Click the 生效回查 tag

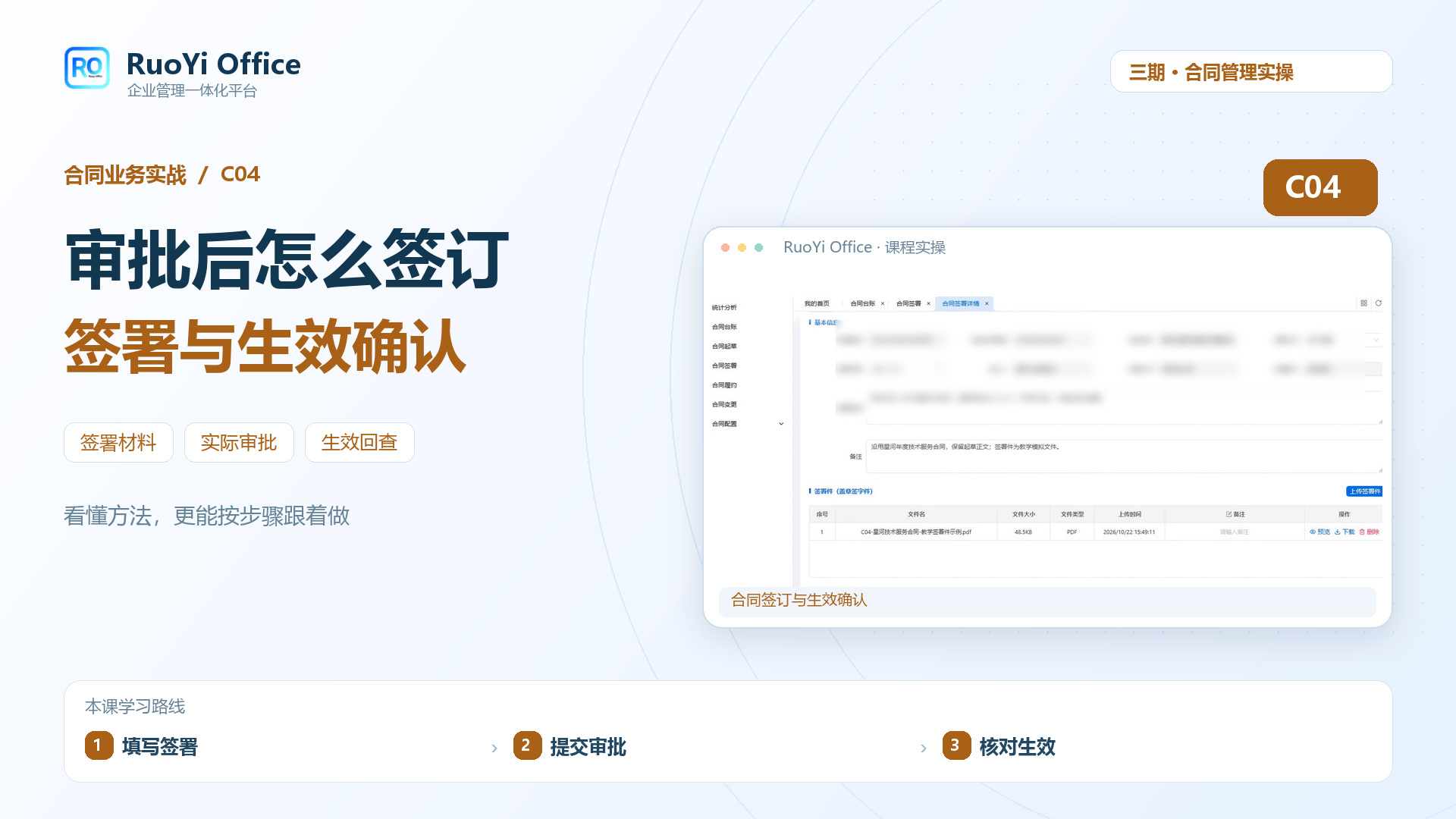(359, 442)
